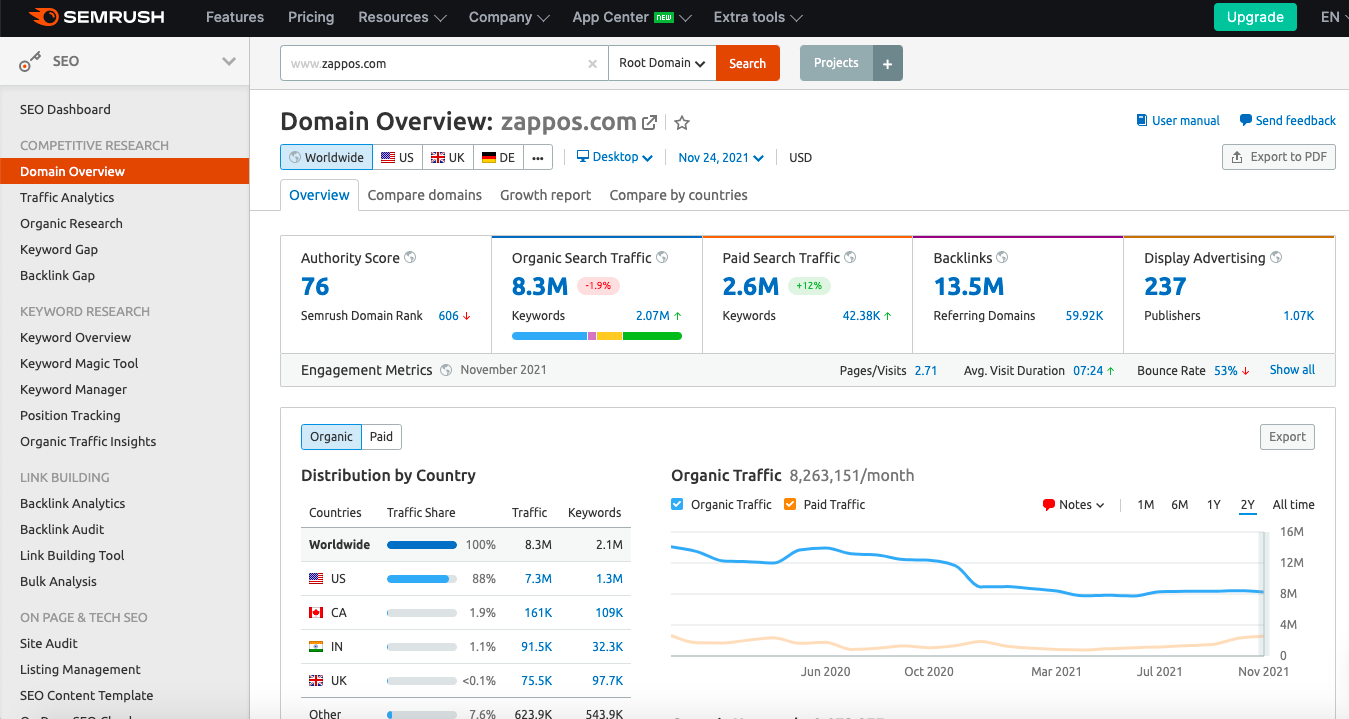The width and height of the screenshot is (1349, 719).
Task: Switch to Compare by countries tab
Action: point(679,195)
